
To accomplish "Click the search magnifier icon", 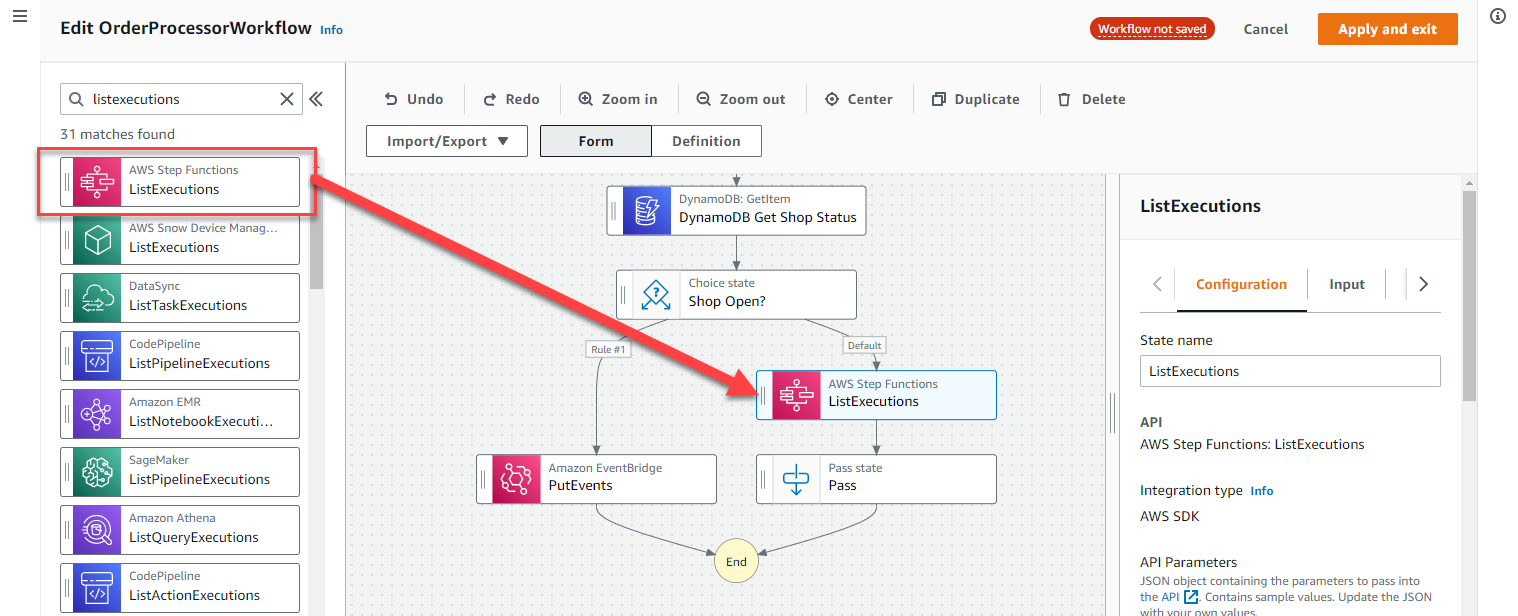I will pos(76,99).
